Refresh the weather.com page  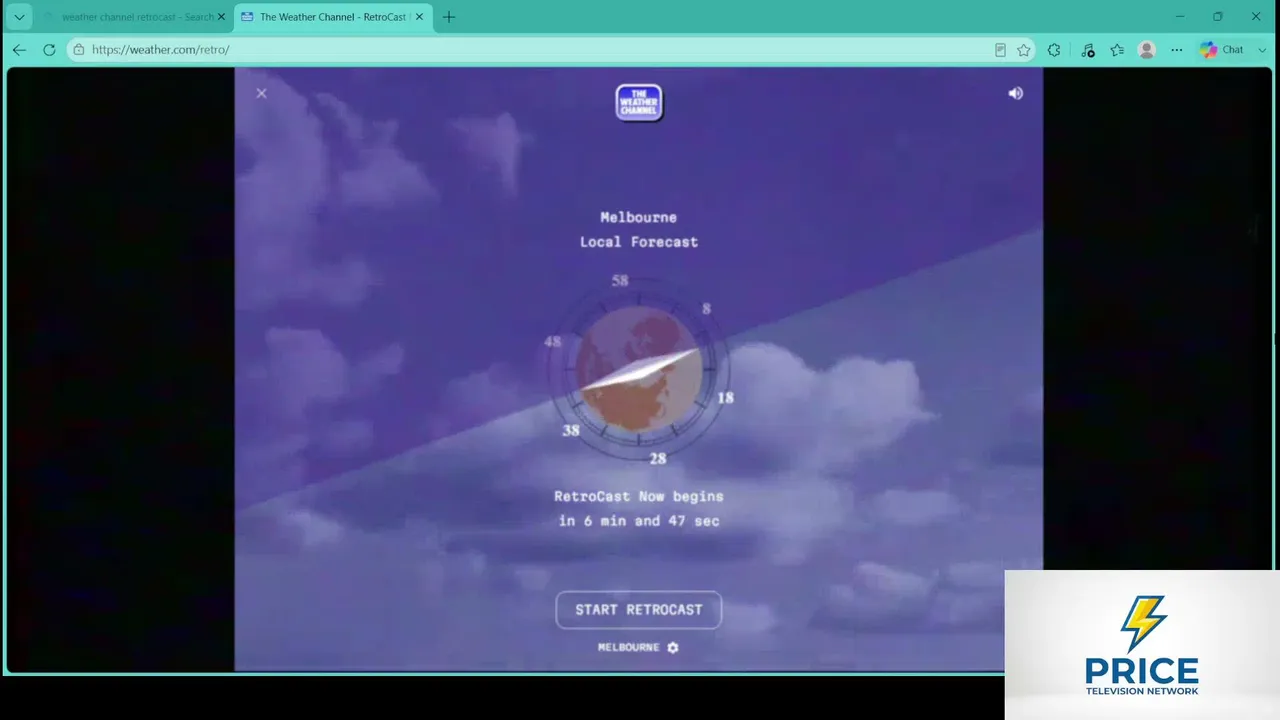(49, 50)
